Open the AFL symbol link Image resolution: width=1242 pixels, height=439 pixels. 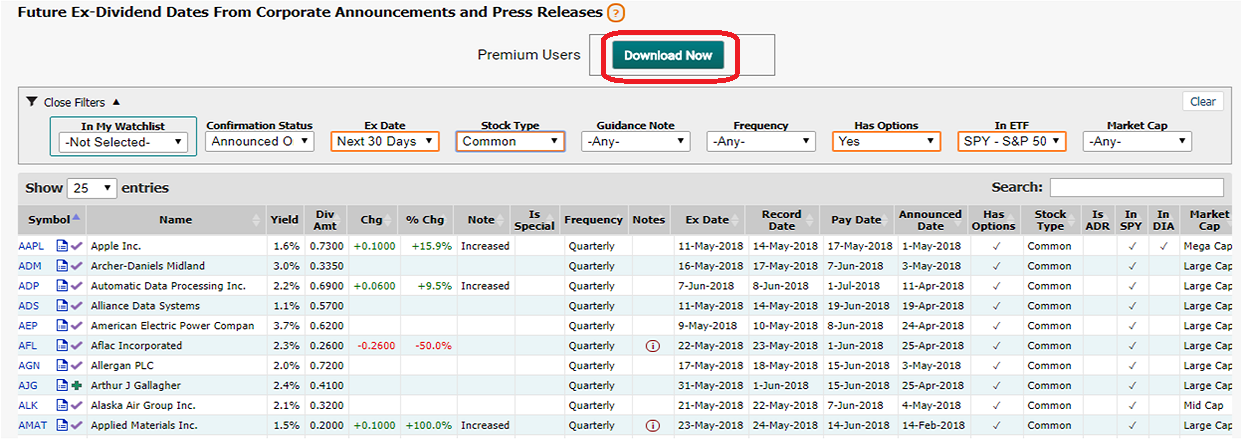coord(29,346)
